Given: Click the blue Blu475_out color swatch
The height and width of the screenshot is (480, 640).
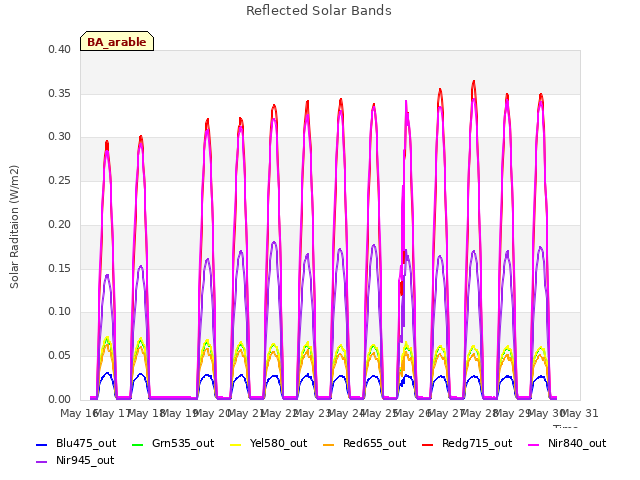Looking at the screenshot, I should [42, 444].
